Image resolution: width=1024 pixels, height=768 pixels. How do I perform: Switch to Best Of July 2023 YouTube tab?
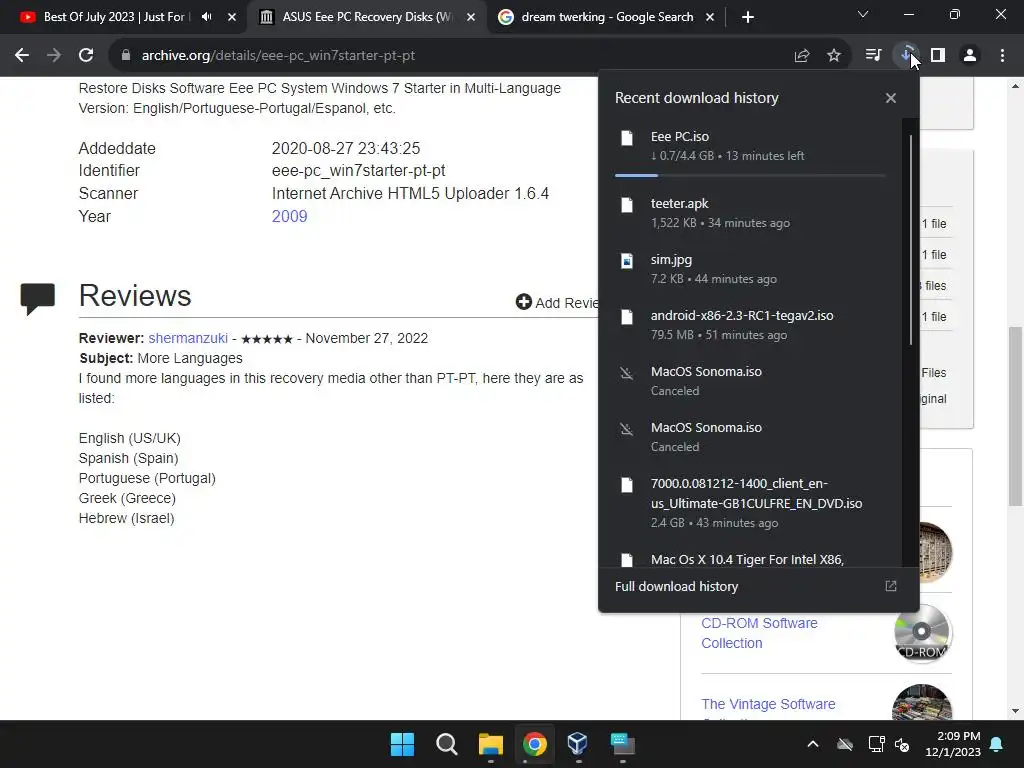114,17
